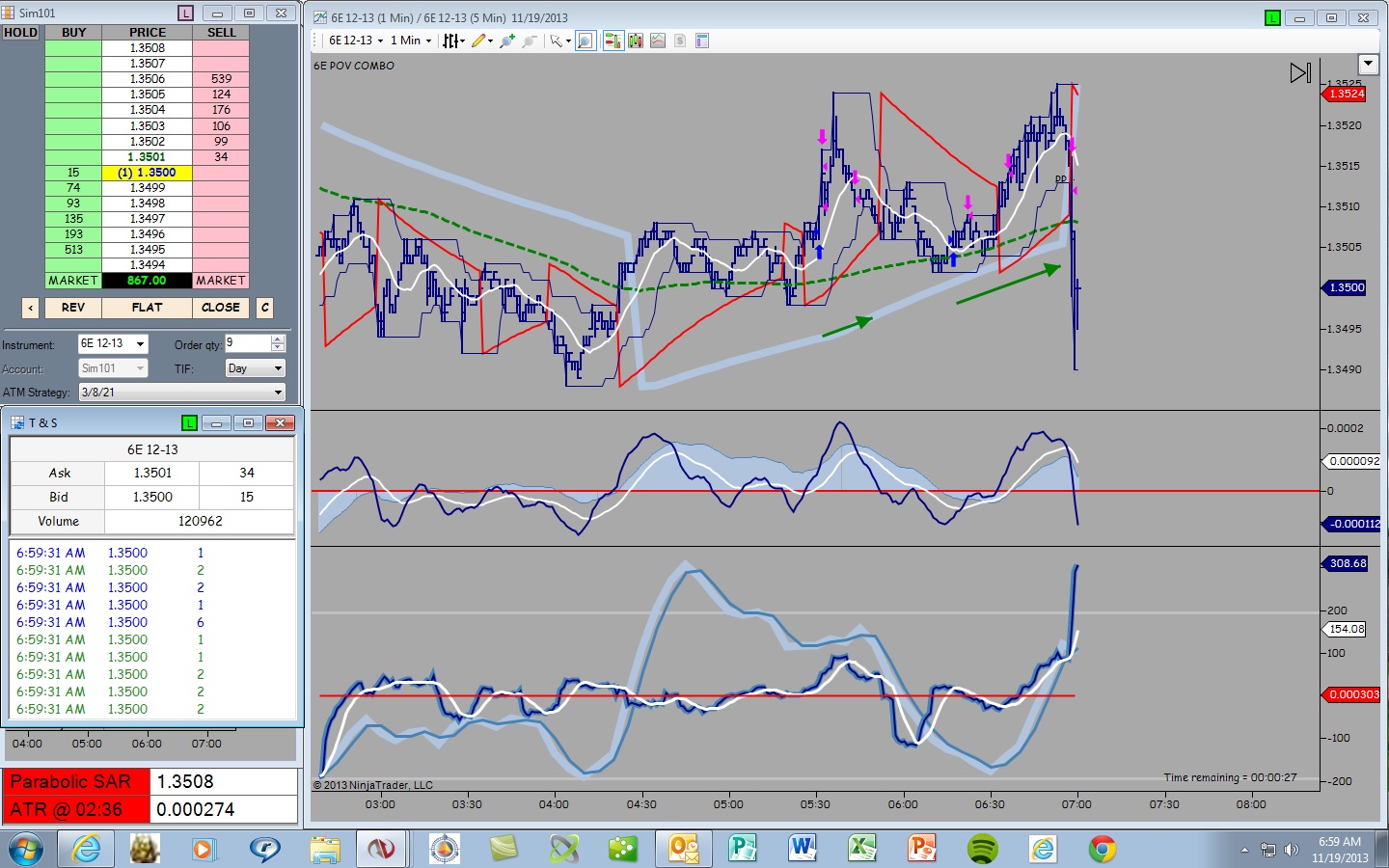
Task: Click the zoom in magnifier icon
Action: click(507, 41)
